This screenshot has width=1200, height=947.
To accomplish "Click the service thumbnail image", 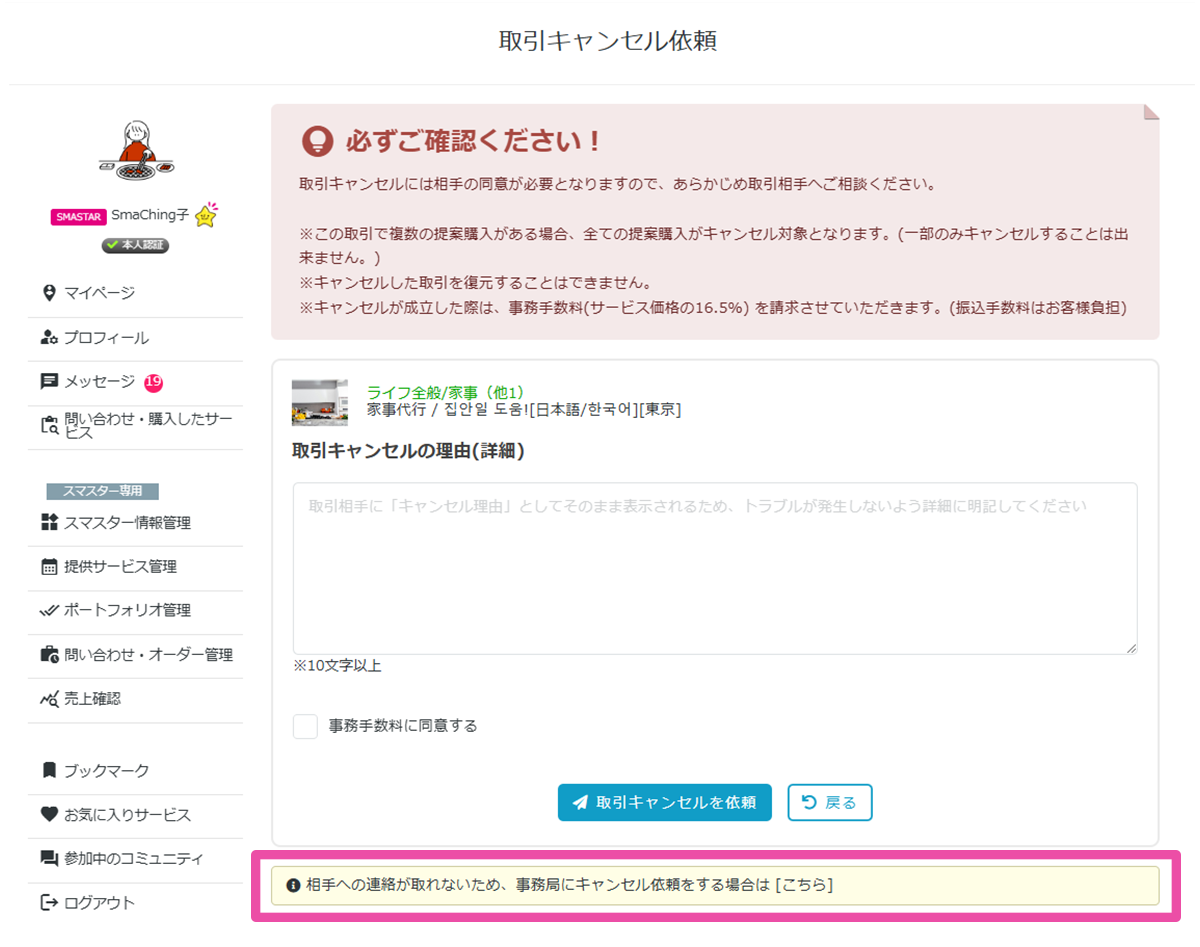I will (320, 402).
